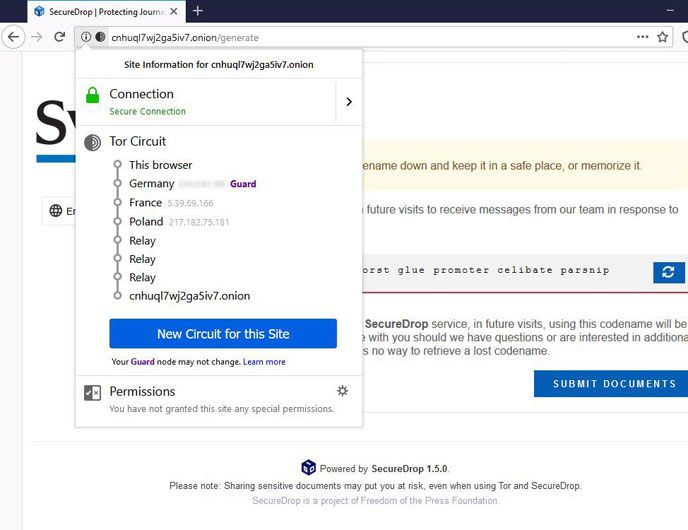Click the Permissions panel icon

tap(92, 393)
